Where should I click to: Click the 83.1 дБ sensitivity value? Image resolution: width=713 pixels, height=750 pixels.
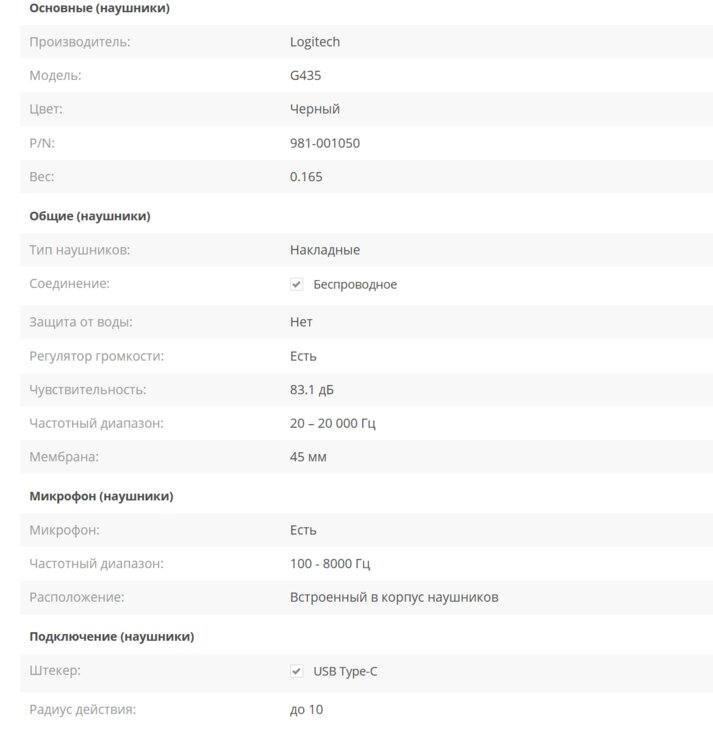(x=312, y=389)
